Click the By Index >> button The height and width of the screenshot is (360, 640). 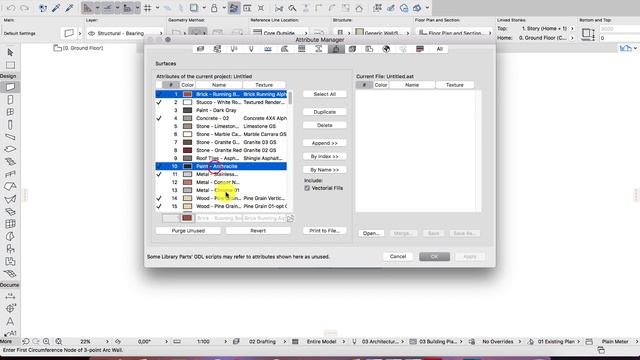(x=325, y=156)
